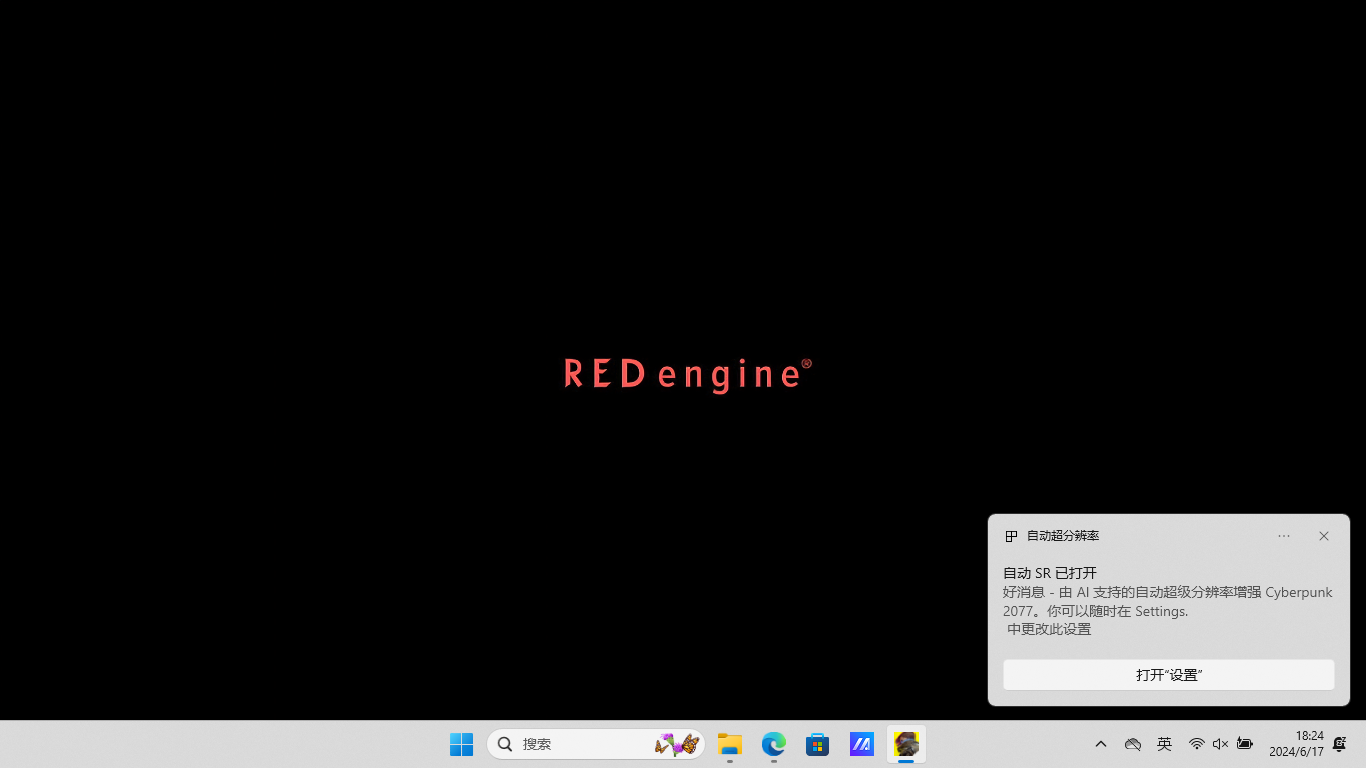Open the Windows Start menu
1366x768 pixels.
point(461,744)
